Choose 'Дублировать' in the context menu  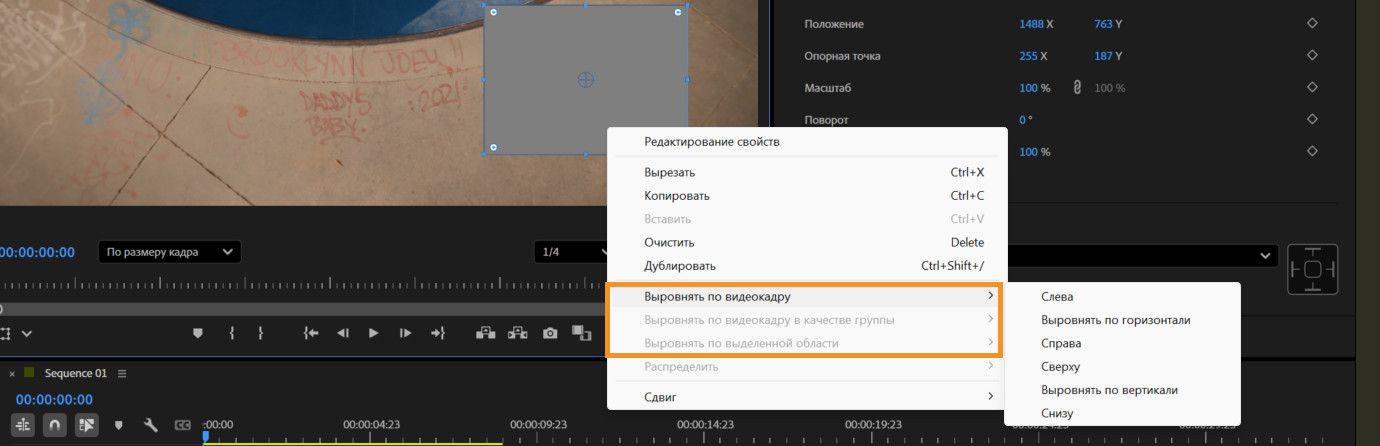coord(807,266)
